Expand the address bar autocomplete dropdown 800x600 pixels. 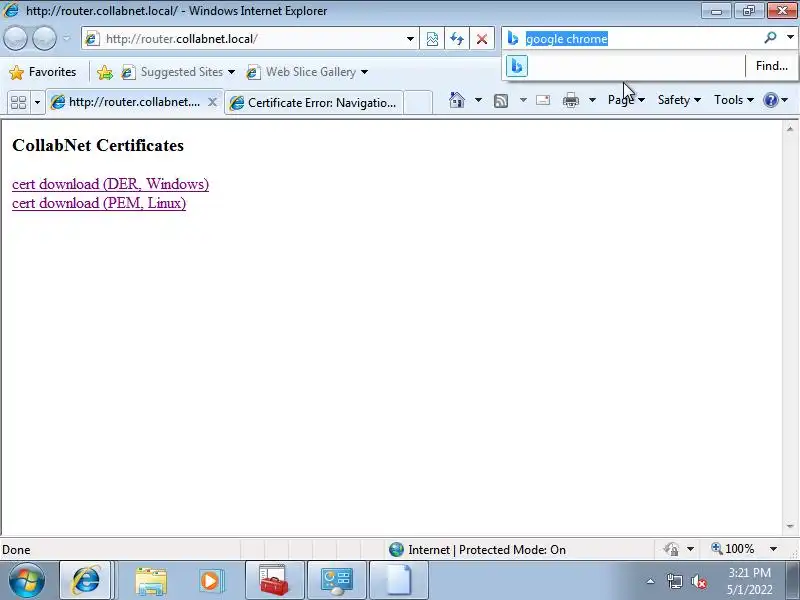click(x=410, y=39)
